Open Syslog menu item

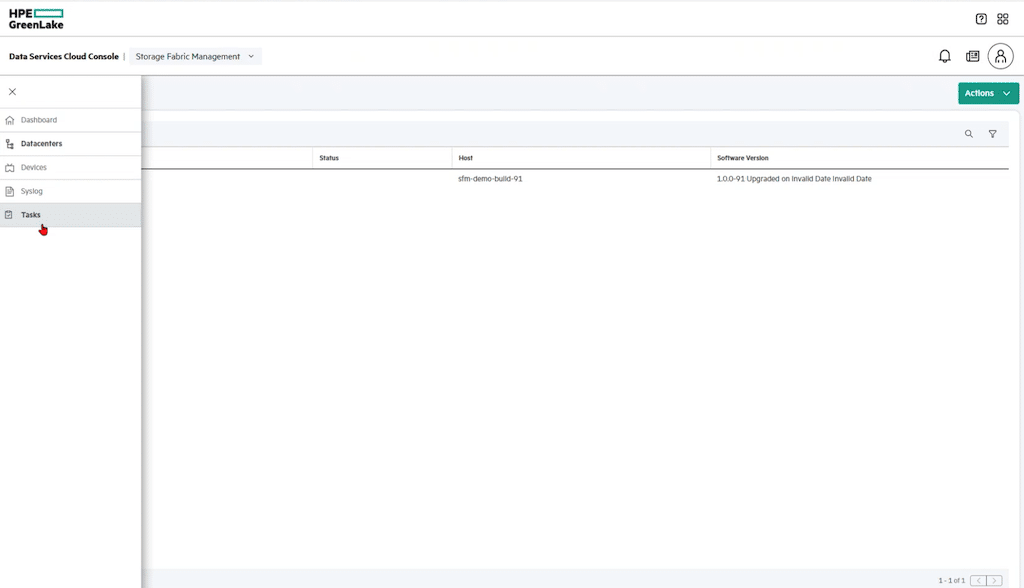pos(71,191)
